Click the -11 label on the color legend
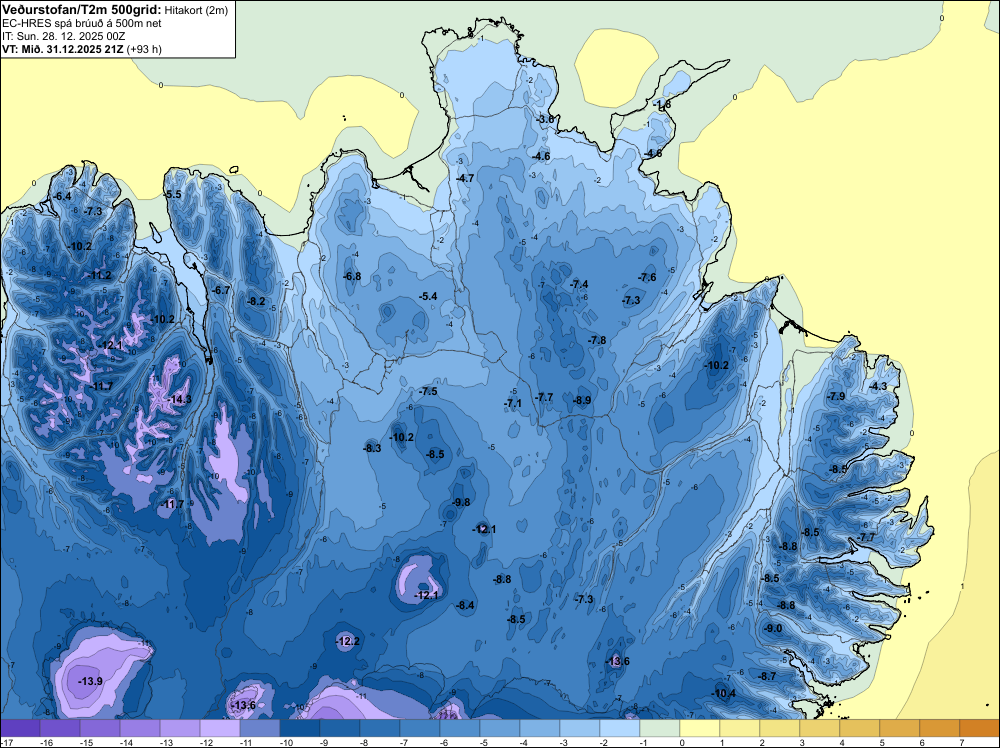1000x748 pixels. pyautogui.click(x=246, y=742)
